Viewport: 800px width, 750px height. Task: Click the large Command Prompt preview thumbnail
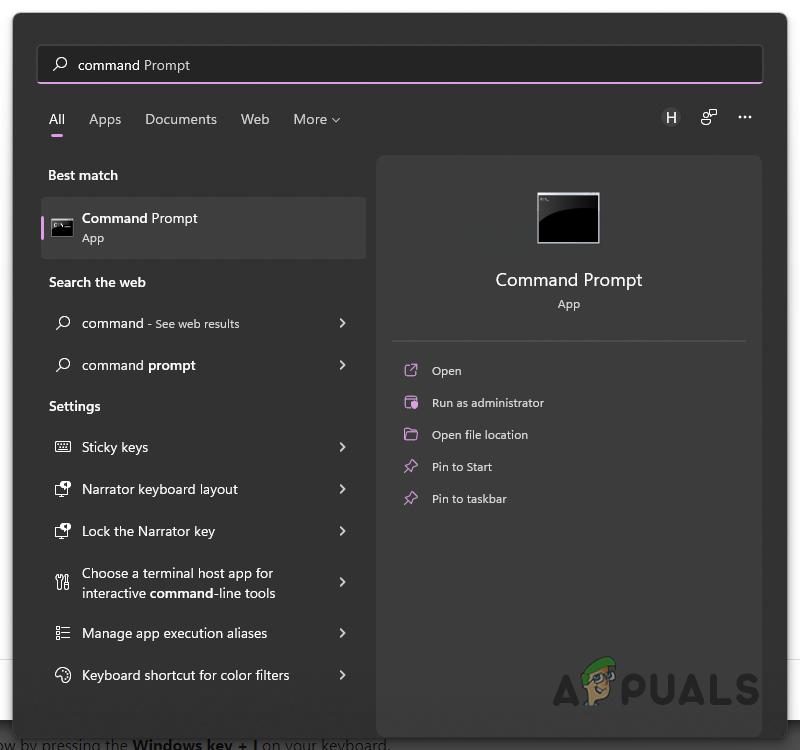(x=568, y=218)
